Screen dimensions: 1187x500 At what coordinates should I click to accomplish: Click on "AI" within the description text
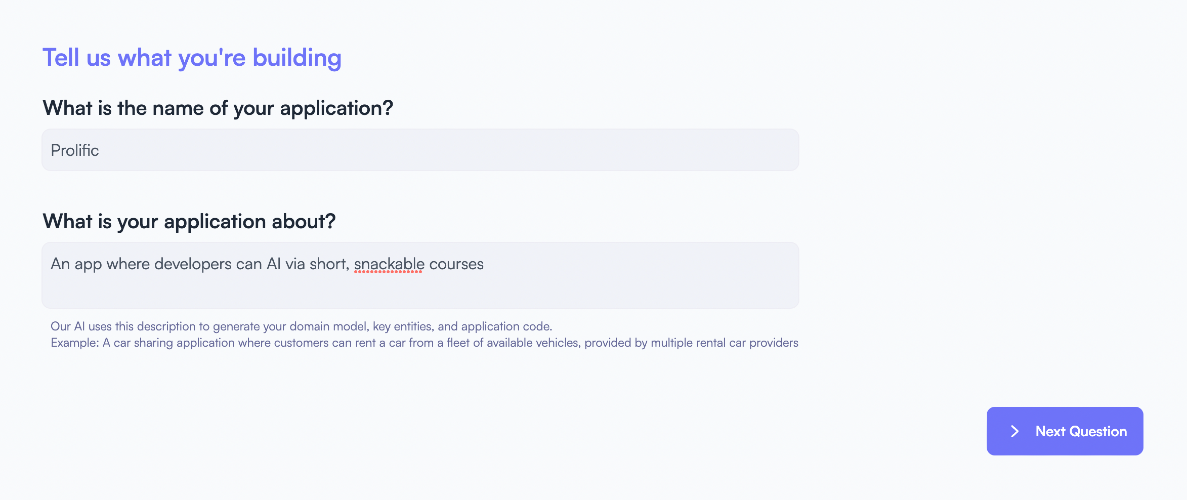[x=275, y=265]
